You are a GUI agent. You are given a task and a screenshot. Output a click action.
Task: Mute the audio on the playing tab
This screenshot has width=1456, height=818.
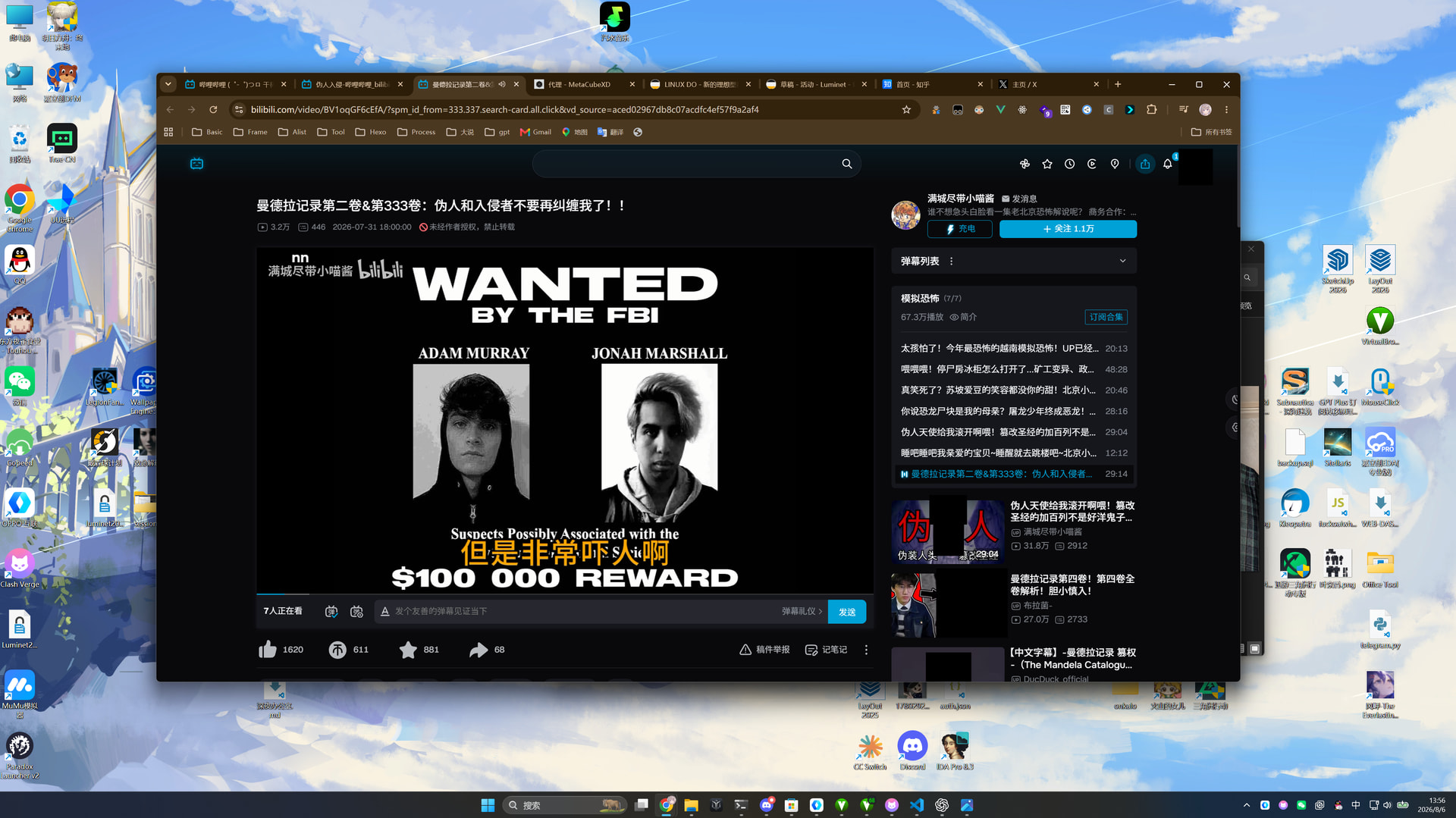point(502,84)
